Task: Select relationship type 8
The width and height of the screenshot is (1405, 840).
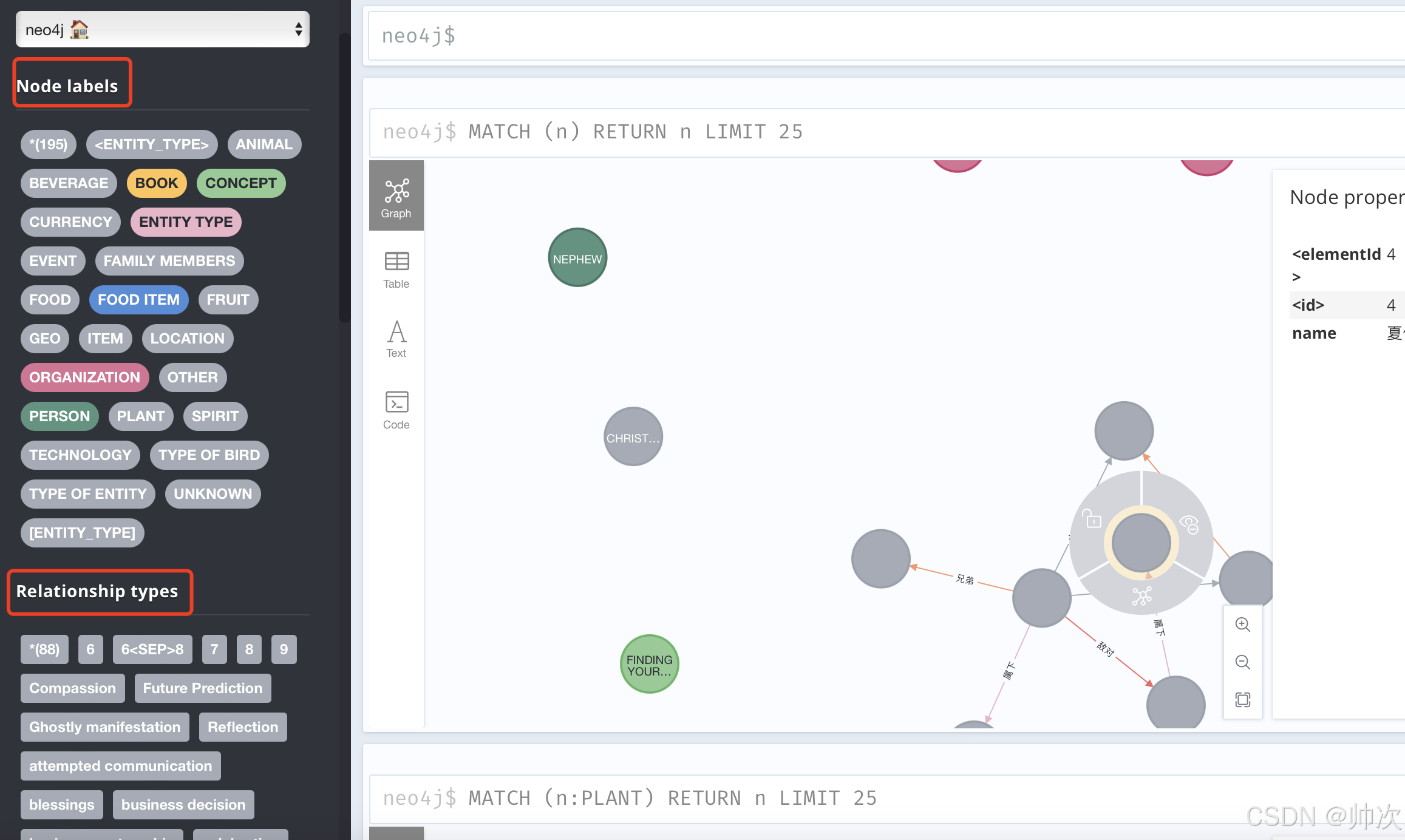Action: (x=249, y=649)
